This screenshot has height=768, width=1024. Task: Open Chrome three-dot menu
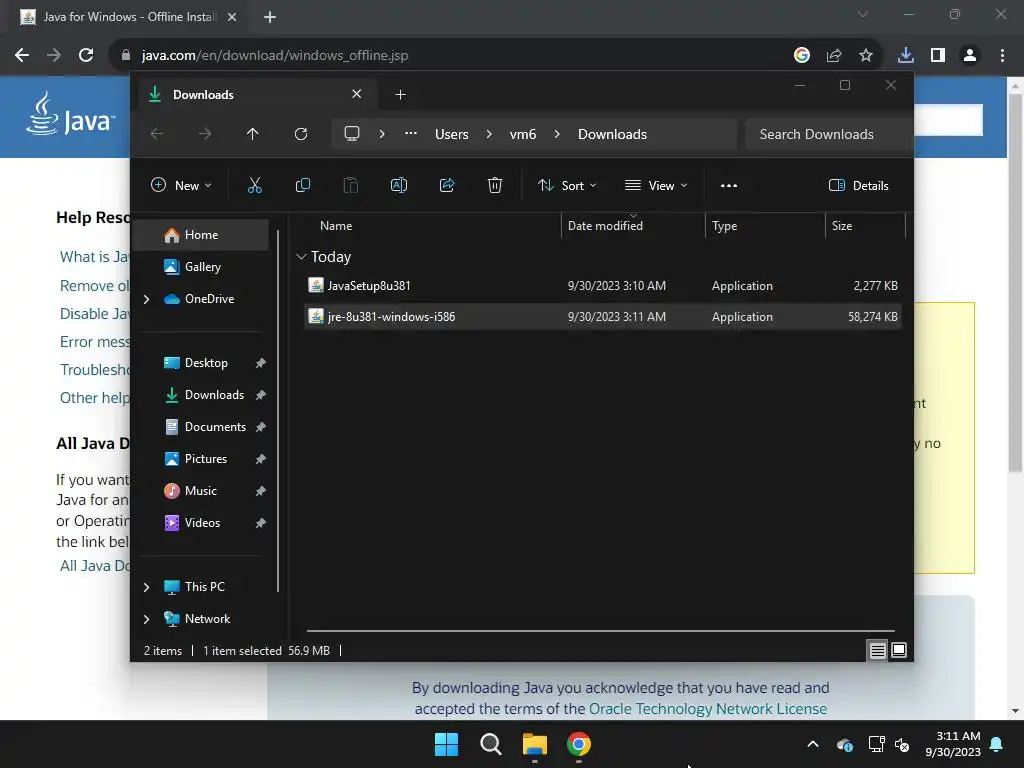1002,56
